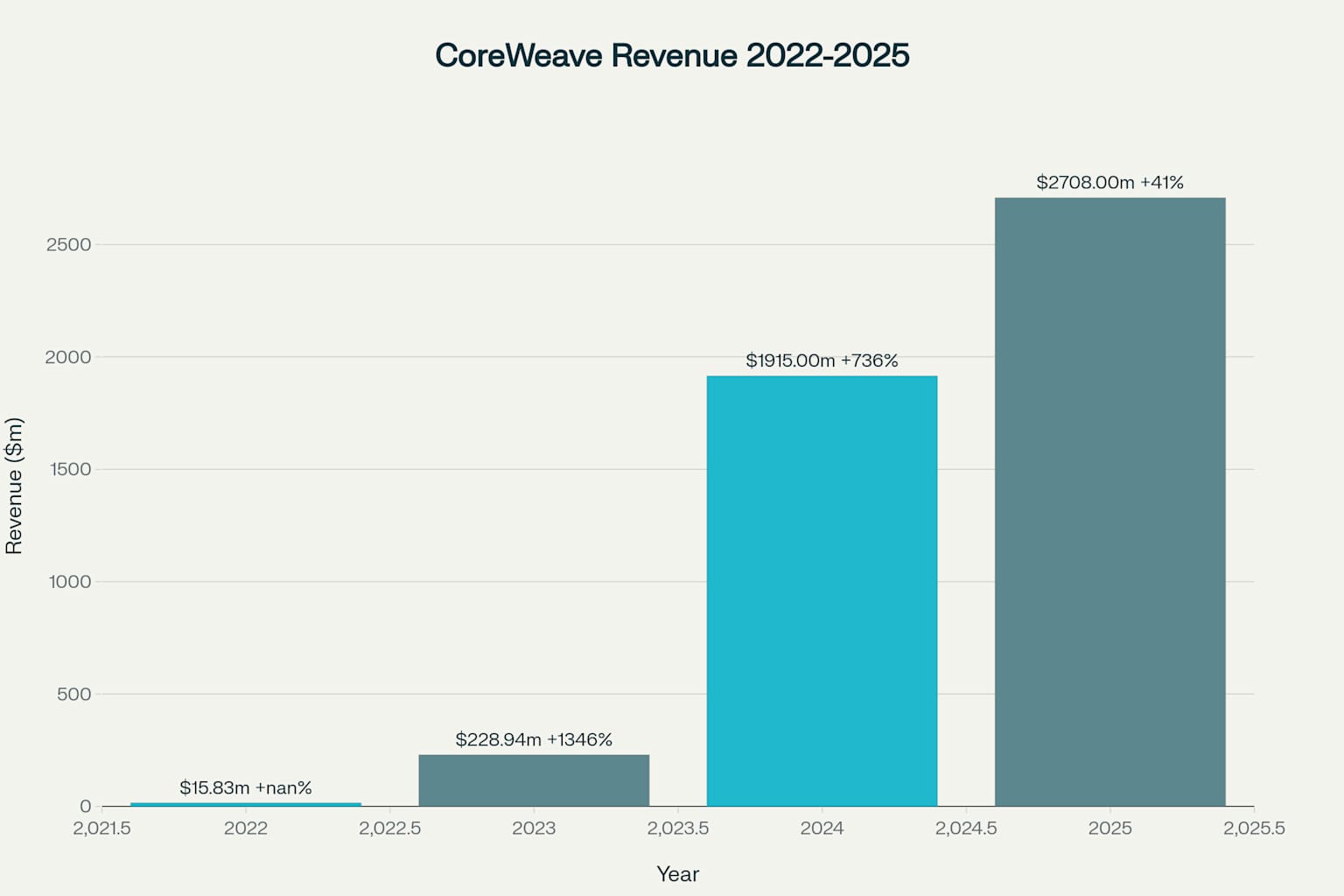Click the '$2708.00m +41%' data label
Screen dimensions: 1344x896
(1109, 182)
